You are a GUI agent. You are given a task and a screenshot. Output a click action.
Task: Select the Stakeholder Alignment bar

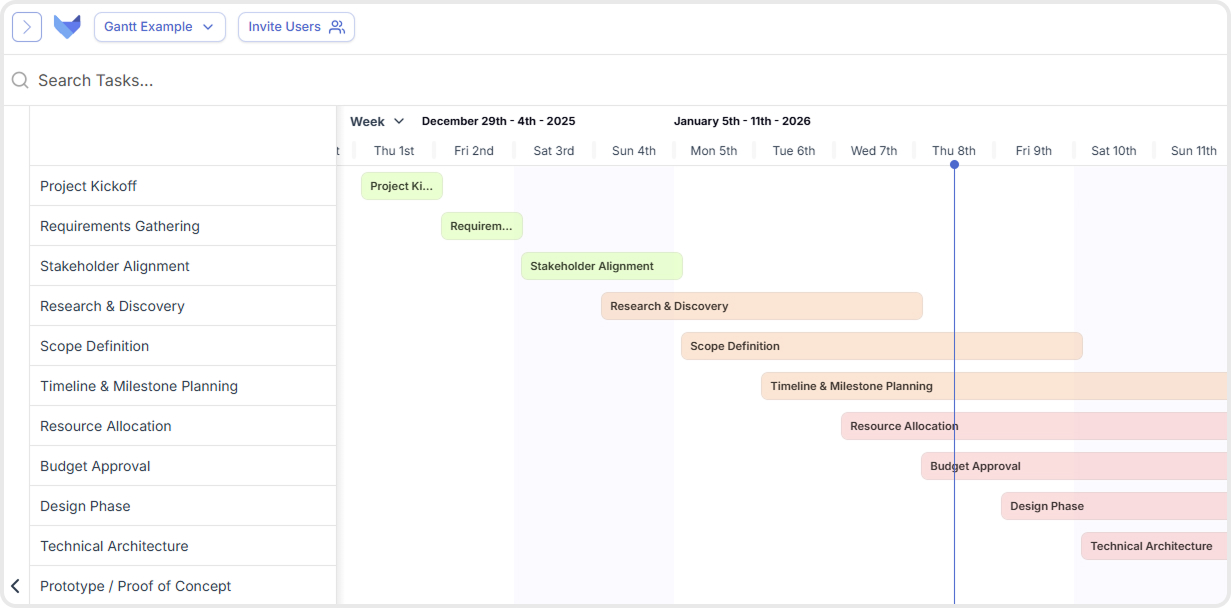[601, 265]
